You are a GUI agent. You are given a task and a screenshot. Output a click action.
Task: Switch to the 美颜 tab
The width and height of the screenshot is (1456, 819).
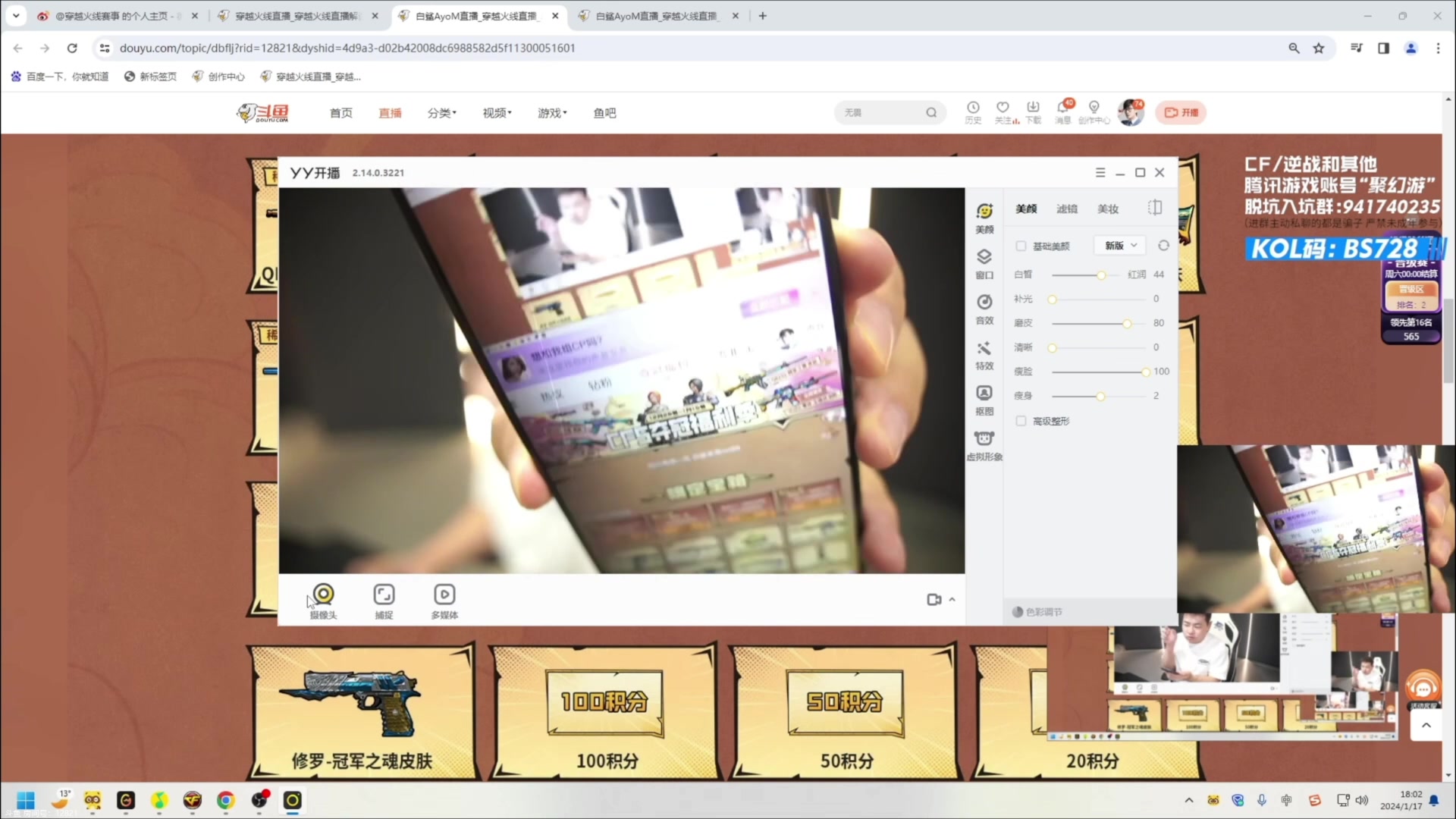[x=1026, y=209]
